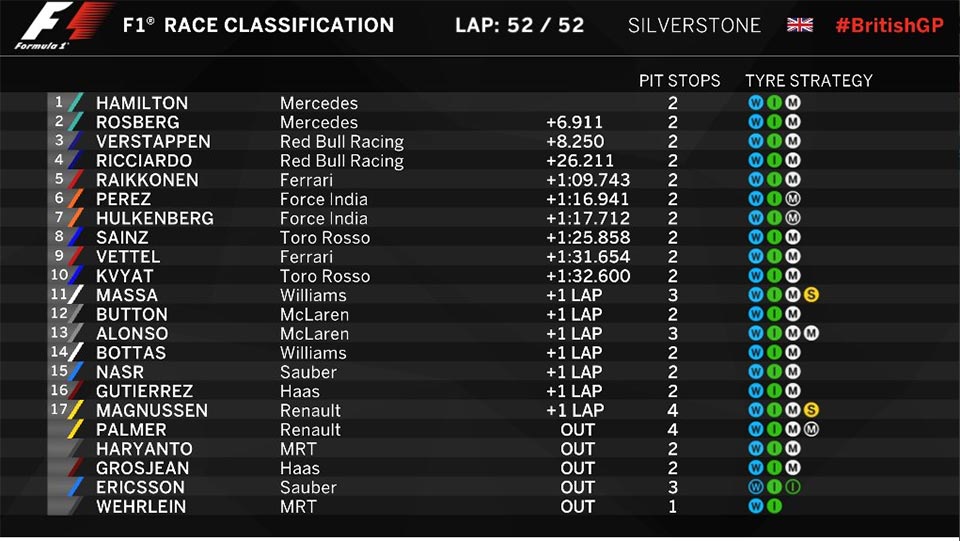Click the British flag icon
The width and height of the screenshot is (960, 541).
(800, 25)
